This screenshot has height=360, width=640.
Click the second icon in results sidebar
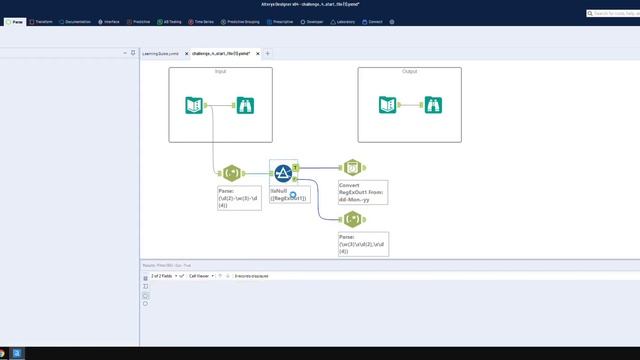pyautogui.click(x=145, y=287)
